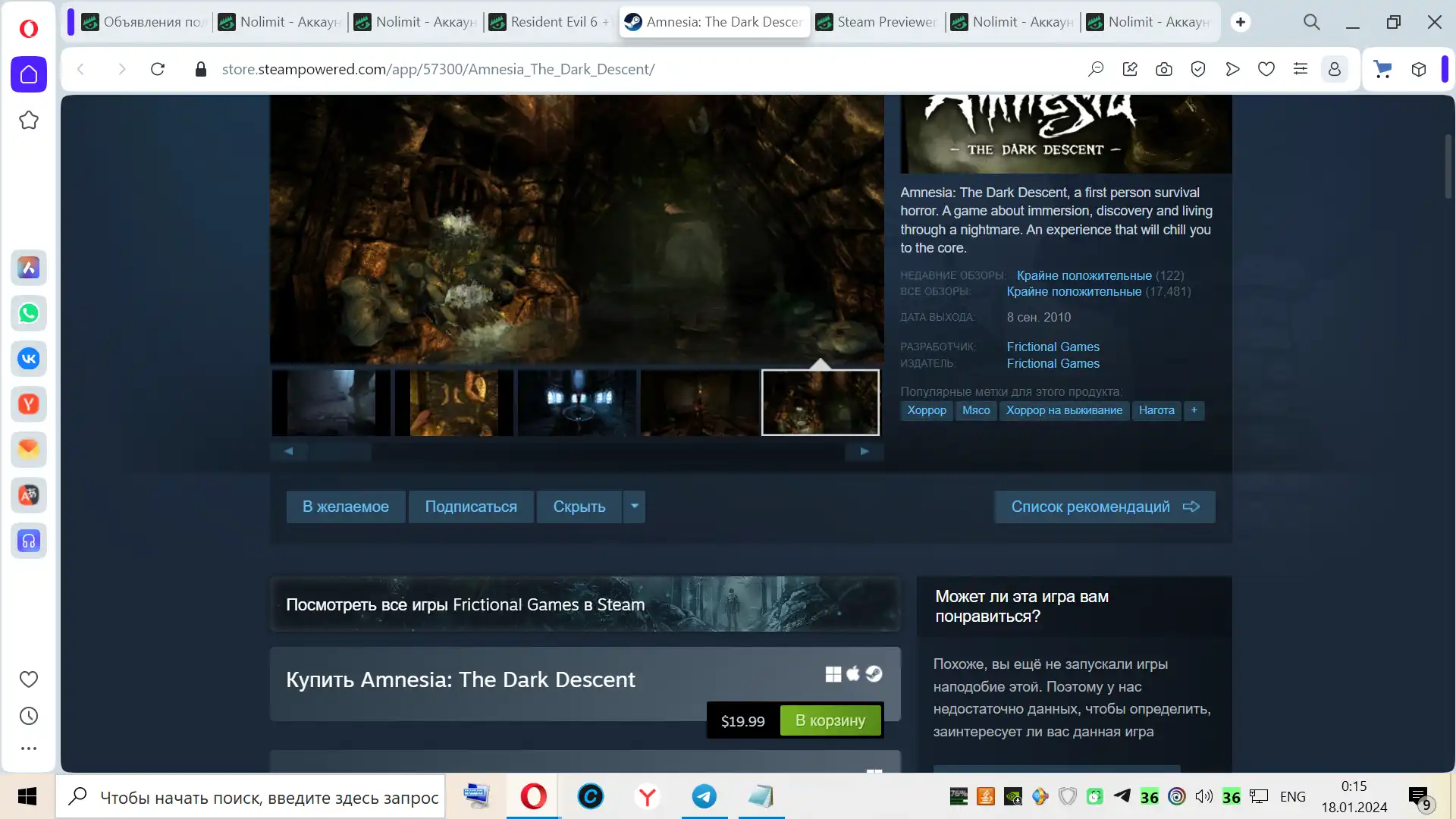1456x819 pixels.
Task: Add page to bookmarks heart icon
Action: 1266,69
